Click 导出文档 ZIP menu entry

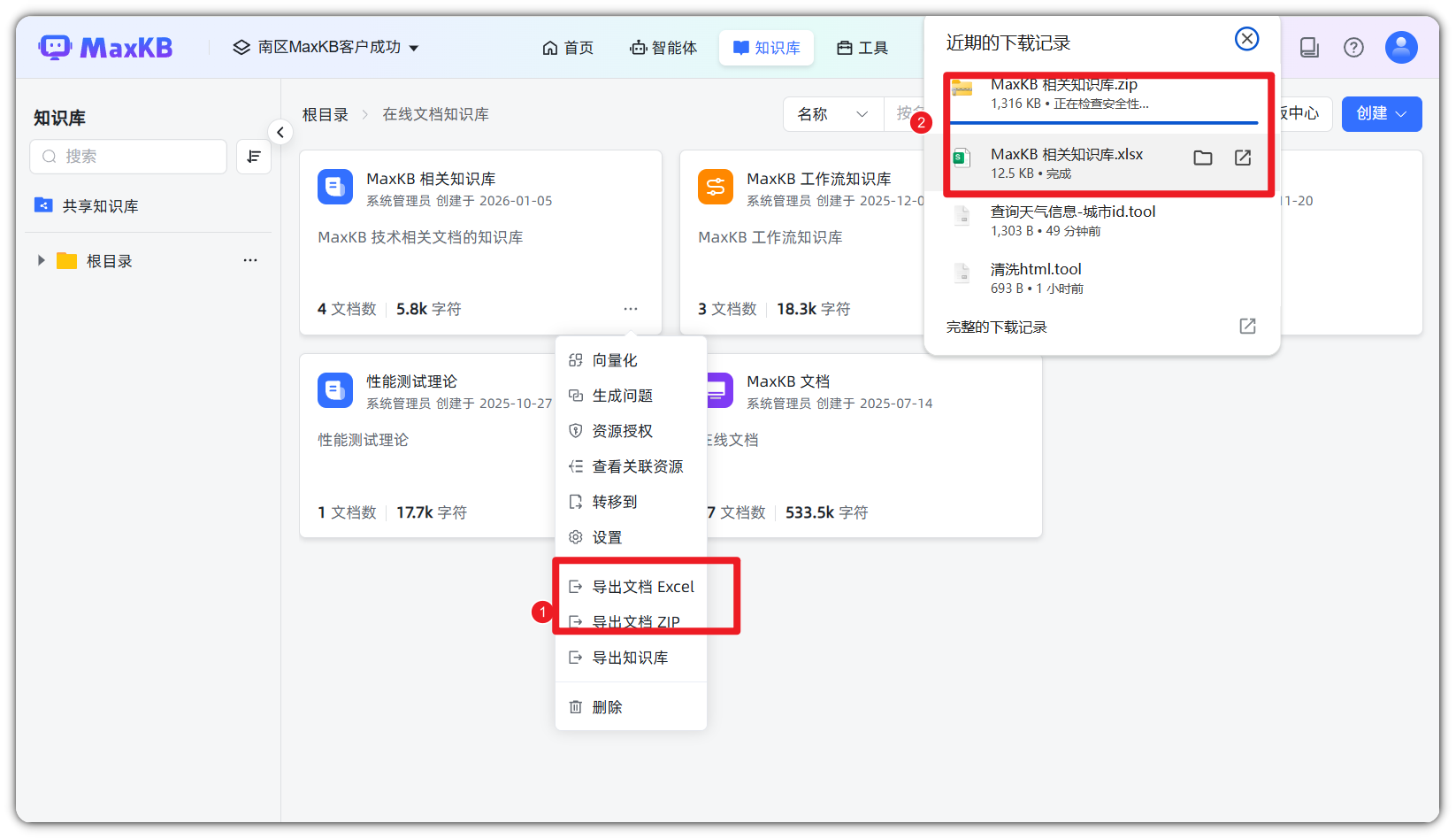pyautogui.click(x=631, y=622)
